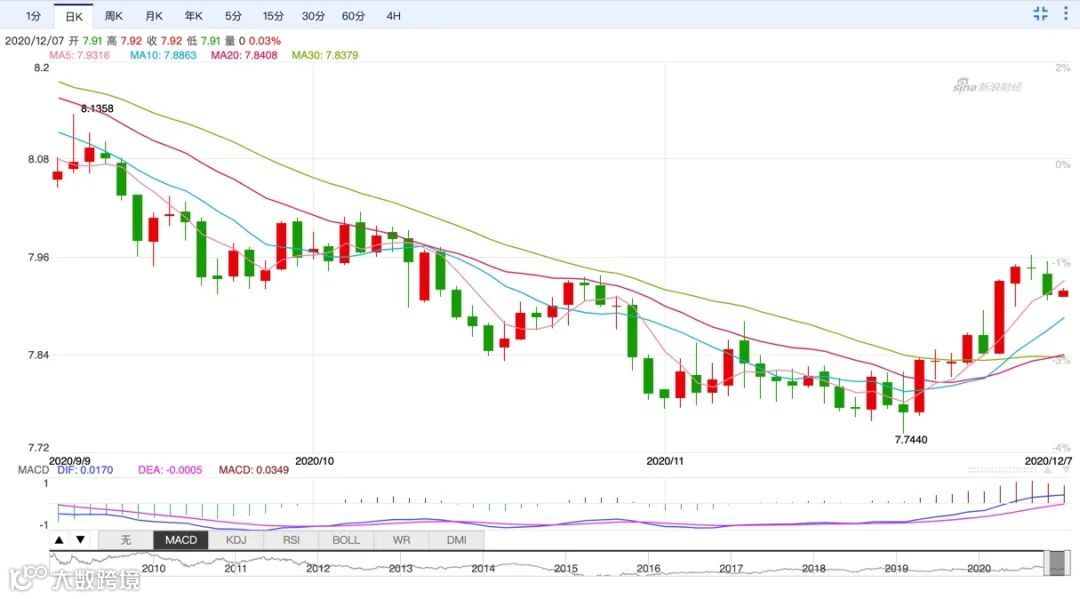Screen dimensions: 1080x599
Task: Click the 8.1358 high price label
Action: tap(97, 109)
